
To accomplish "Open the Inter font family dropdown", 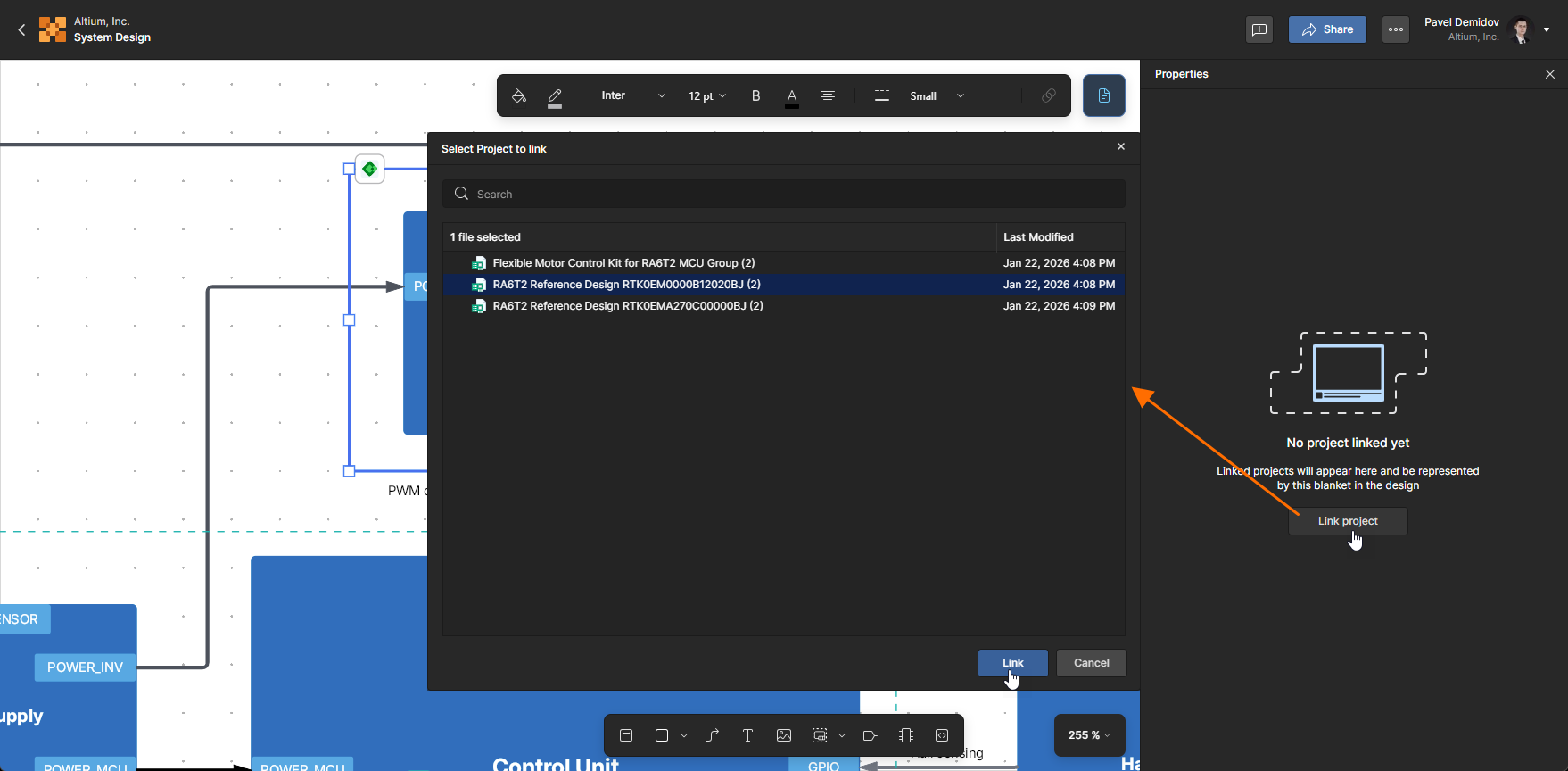I will tap(633, 95).
